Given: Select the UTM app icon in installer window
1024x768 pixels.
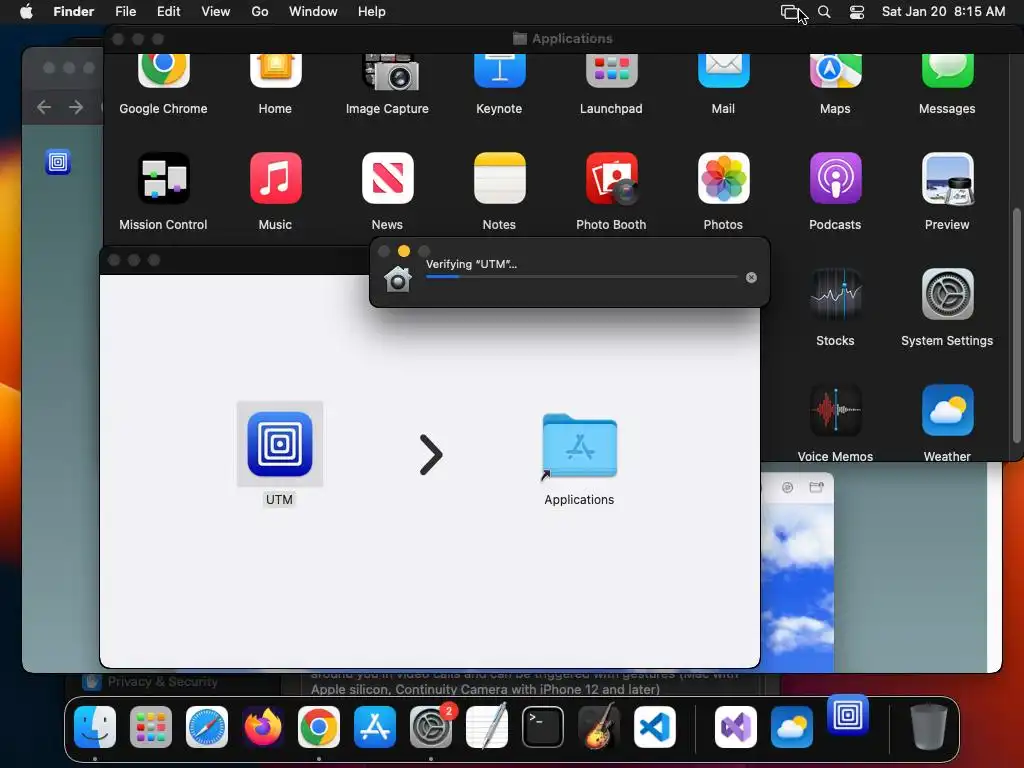Looking at the screenshot, I should pos(280,444).
